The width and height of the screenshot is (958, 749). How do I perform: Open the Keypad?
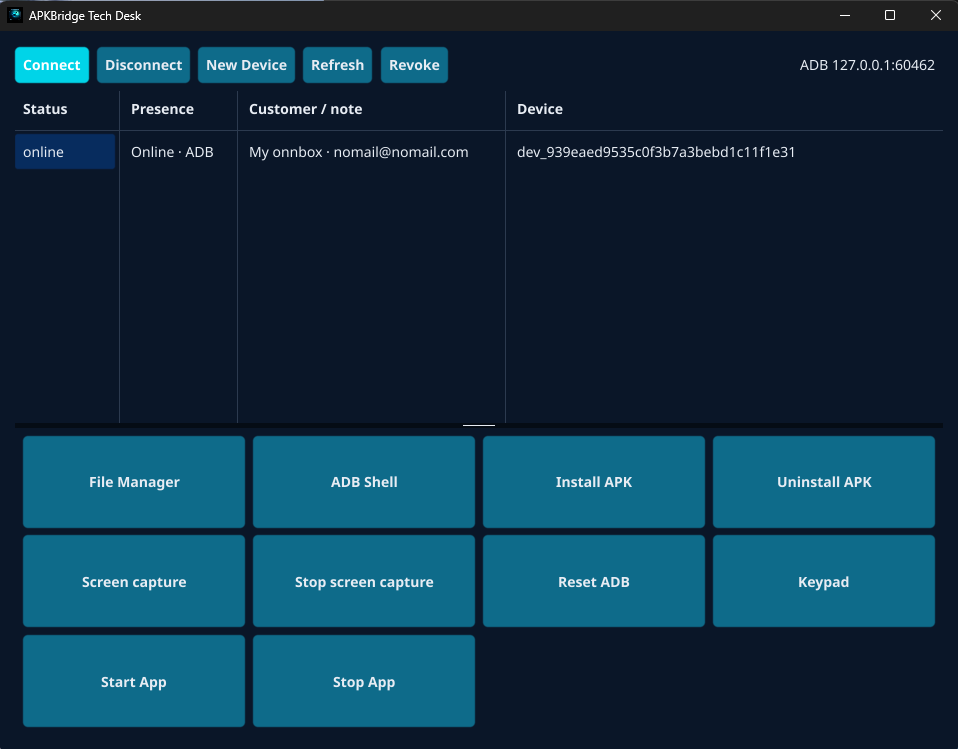[x=824, y=582]
